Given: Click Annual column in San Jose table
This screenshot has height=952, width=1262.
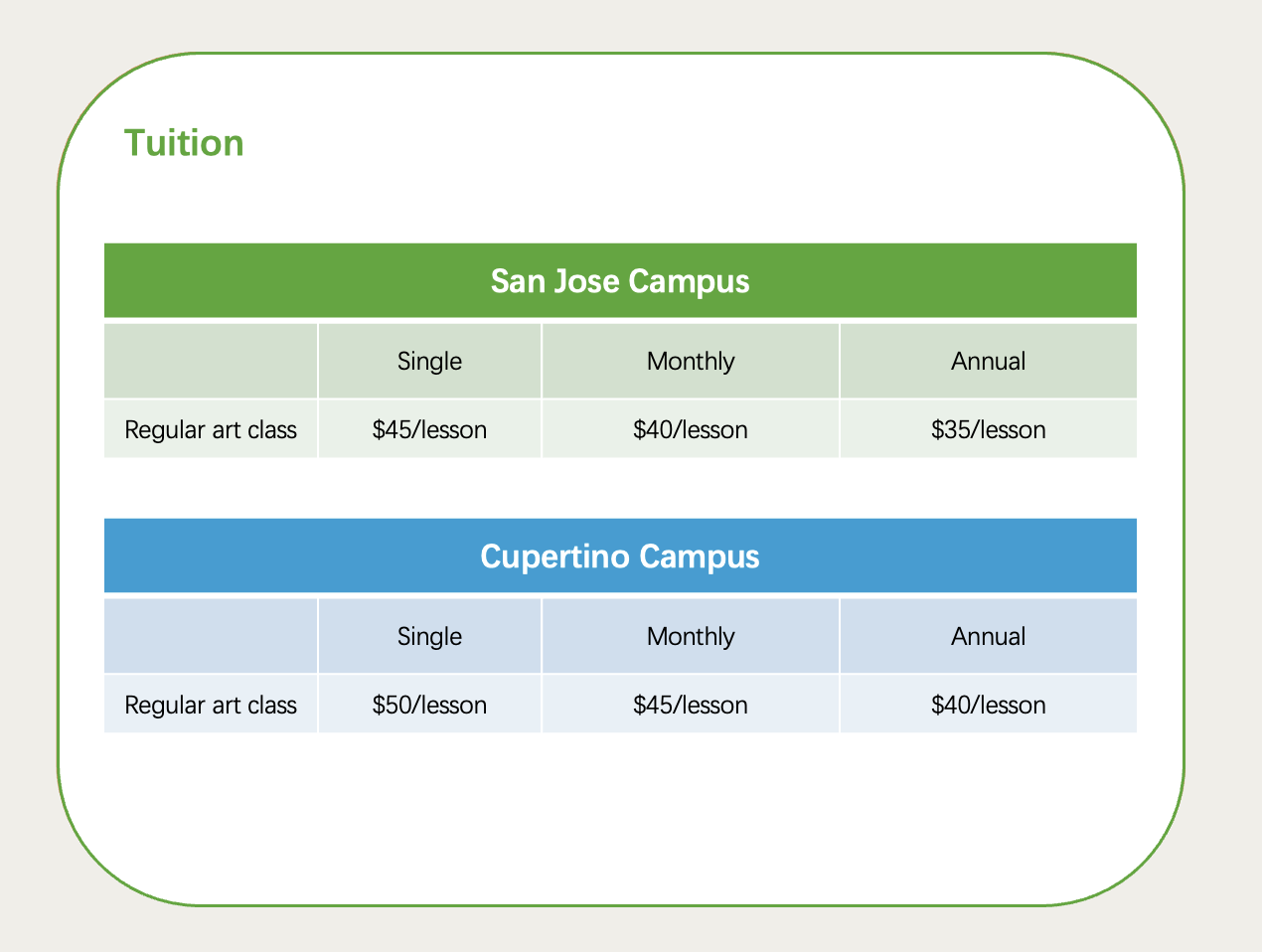Looking at the screenshot, I should (x=988, y=361).
